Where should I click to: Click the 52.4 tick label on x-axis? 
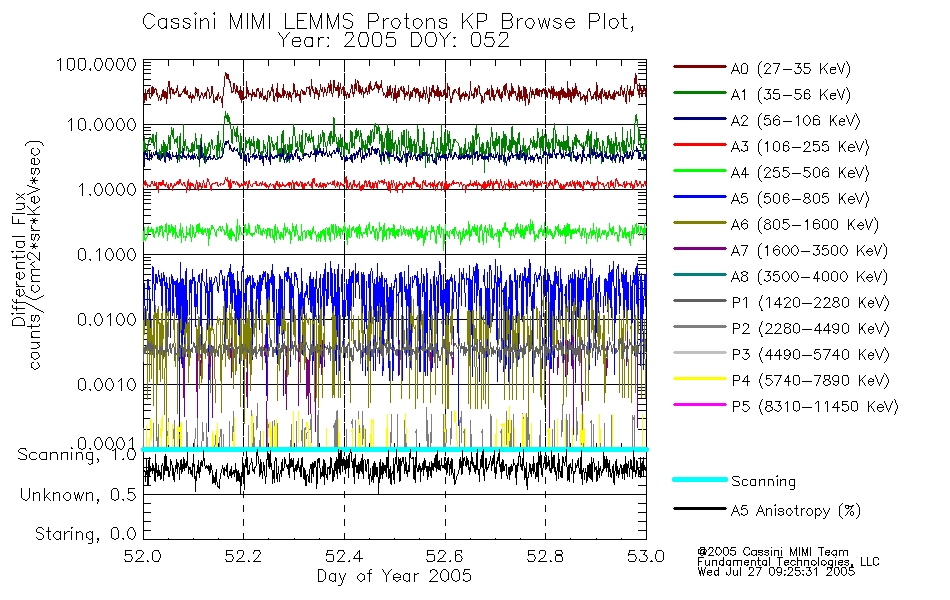tap(344, 556)
